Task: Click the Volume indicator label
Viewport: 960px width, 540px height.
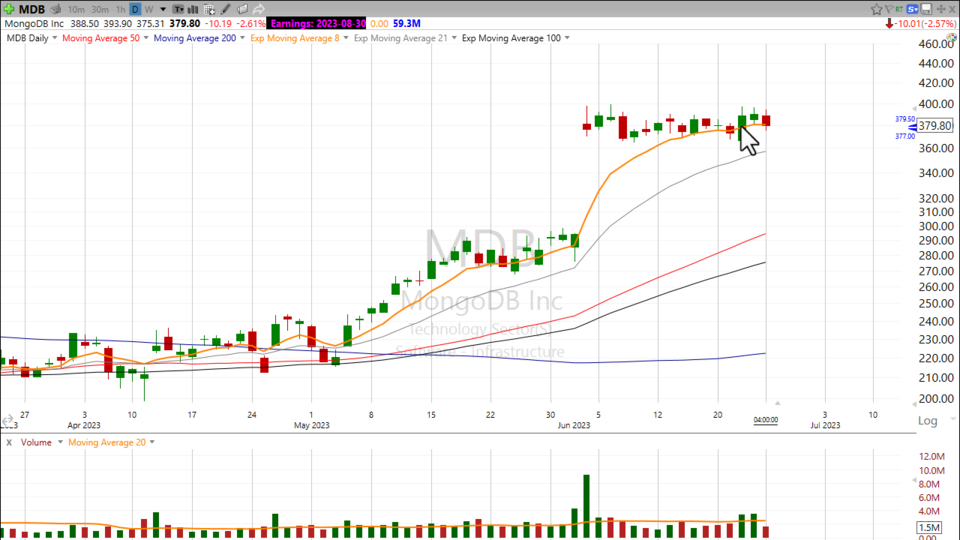Action: pos(36,442)
